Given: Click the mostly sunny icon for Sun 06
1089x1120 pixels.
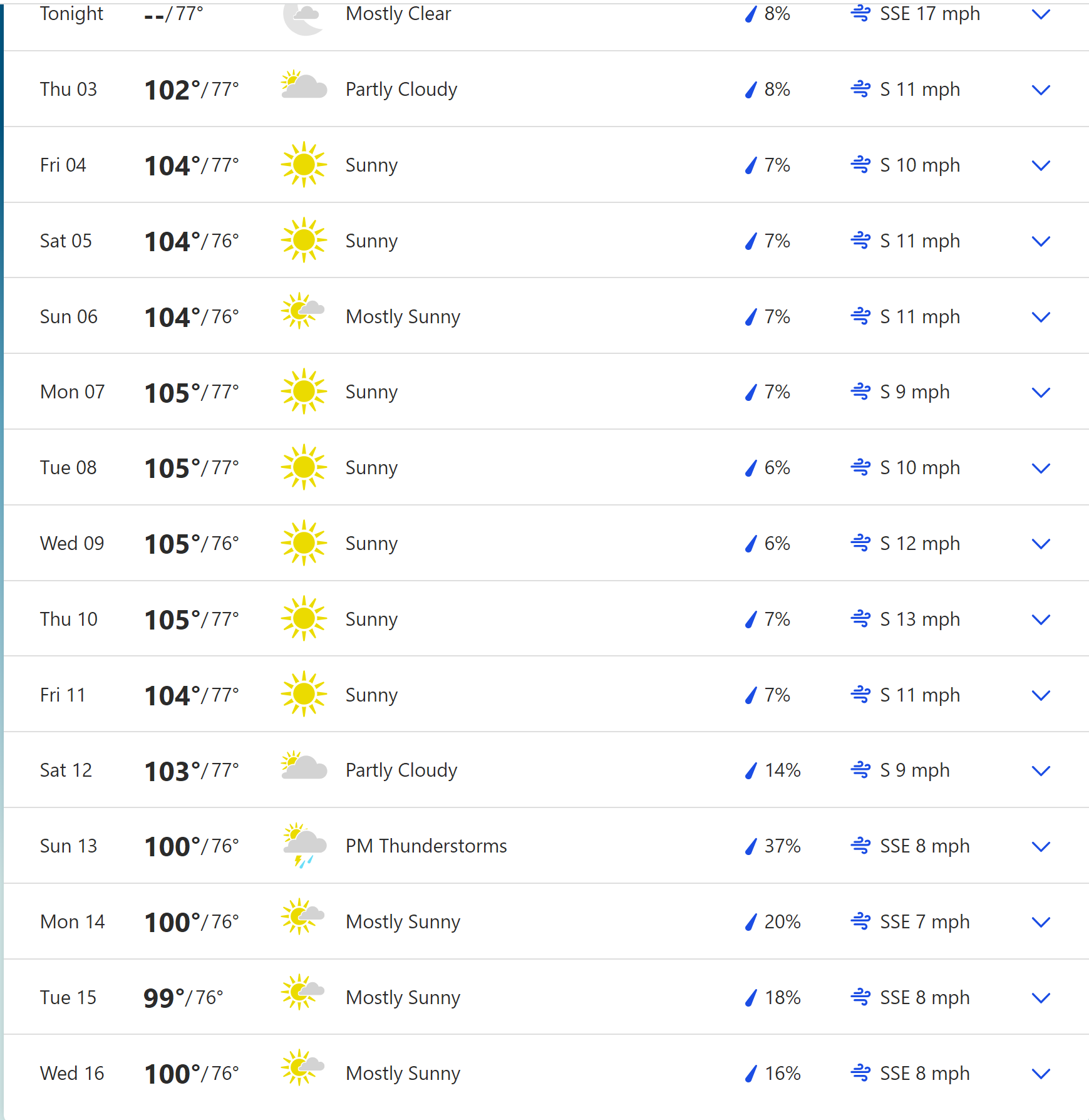Looking at the screenshot, I should pos(302,311).
